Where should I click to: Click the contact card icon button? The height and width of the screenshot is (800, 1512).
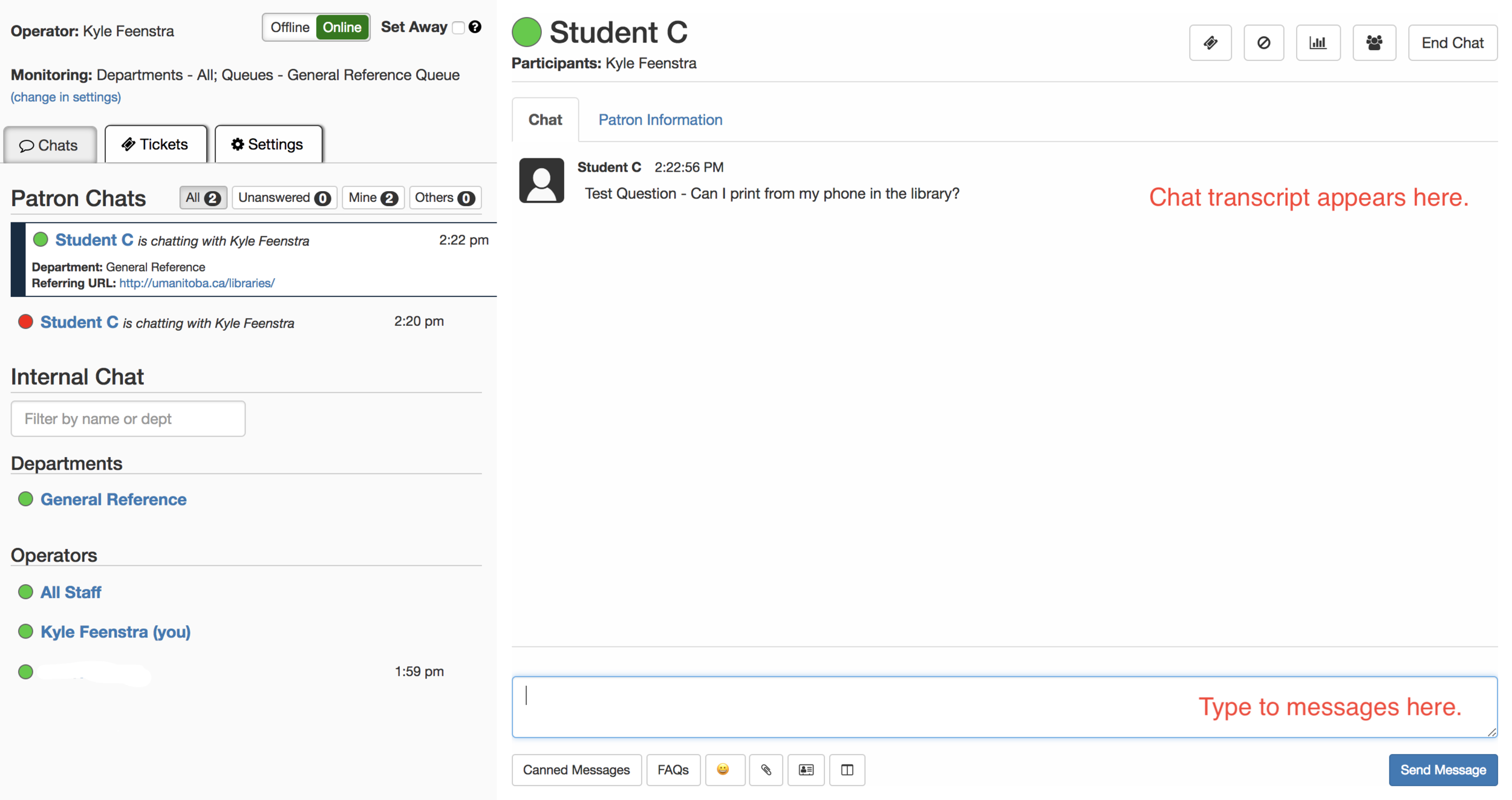pos(806,769)
